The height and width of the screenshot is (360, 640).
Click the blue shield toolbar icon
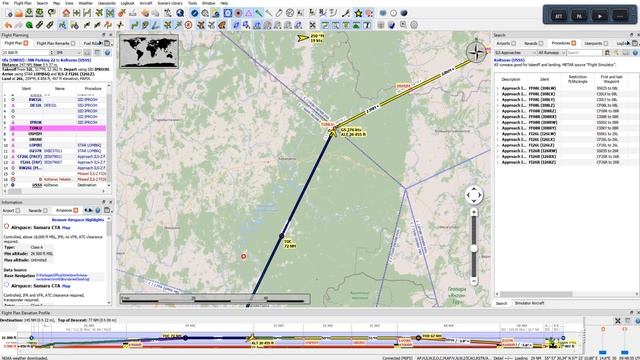[x=392, y=25]
